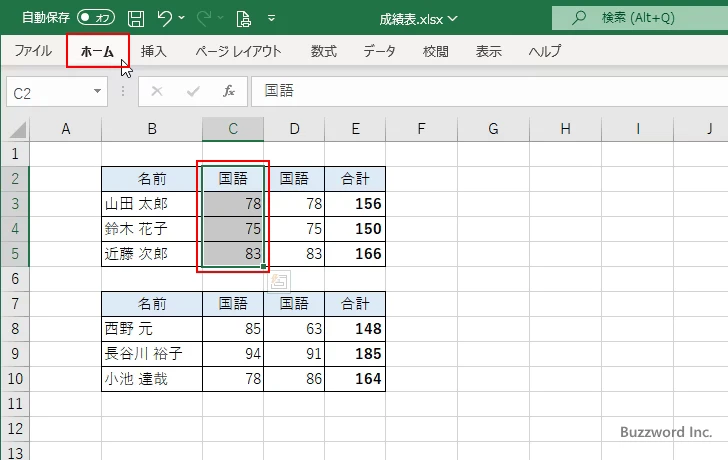Click the Save floppy disk icon
This screenshot has width=728, height=460.
point(136,19)
